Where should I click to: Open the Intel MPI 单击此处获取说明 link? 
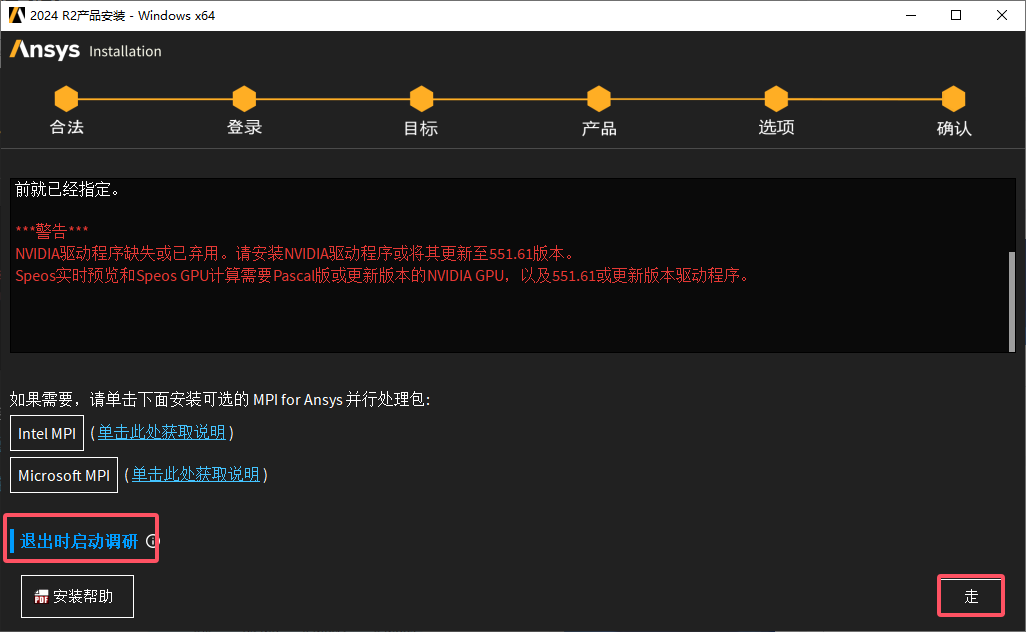(x=160, y=433)
